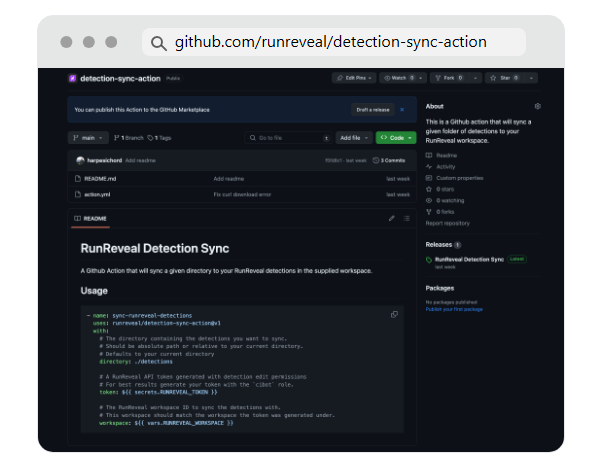Click Draft a release button

pyautogui.click(x=373, y=110)
